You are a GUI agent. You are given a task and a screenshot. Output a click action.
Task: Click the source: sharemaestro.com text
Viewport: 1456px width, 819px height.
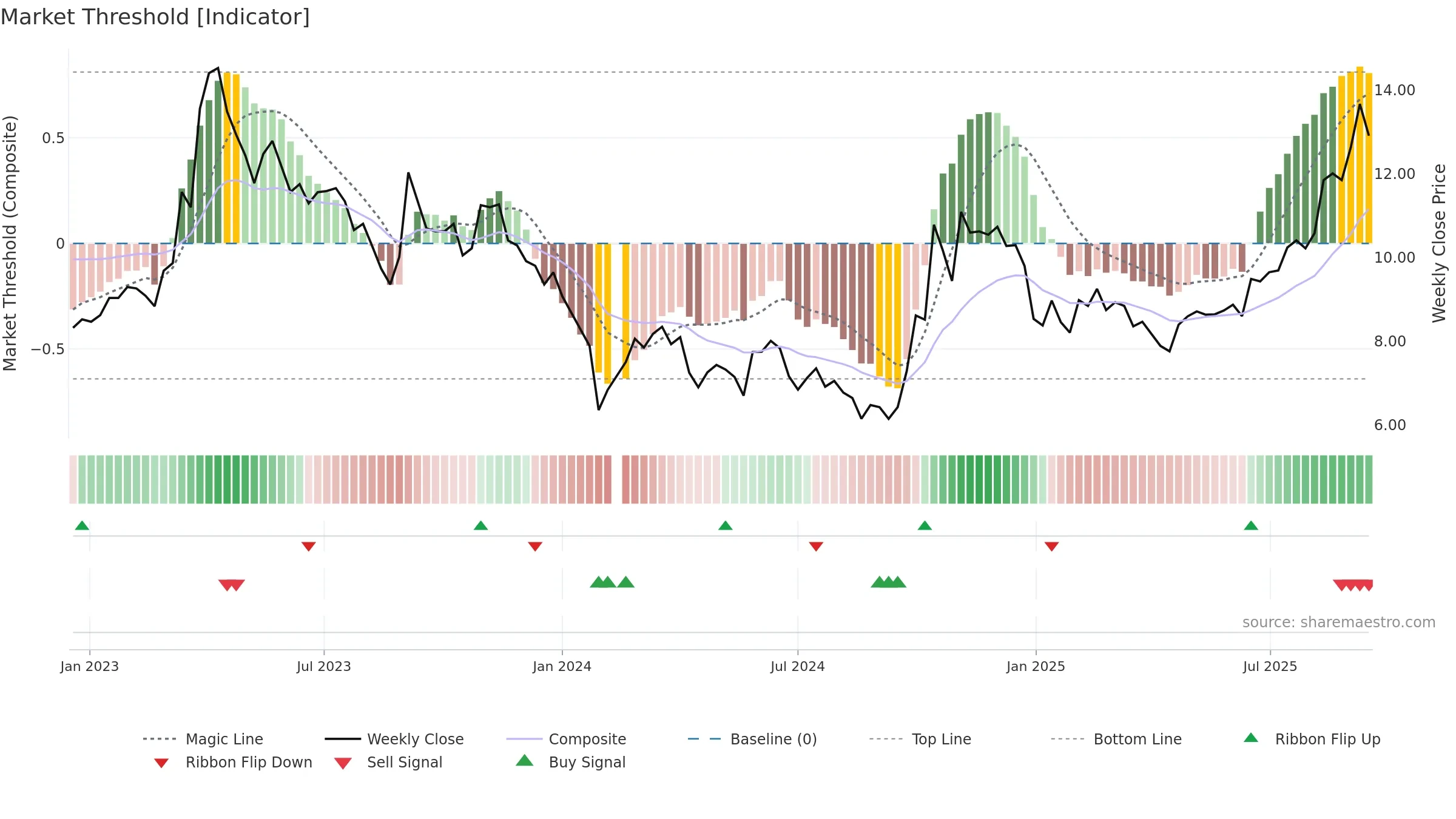(1339, 622)
